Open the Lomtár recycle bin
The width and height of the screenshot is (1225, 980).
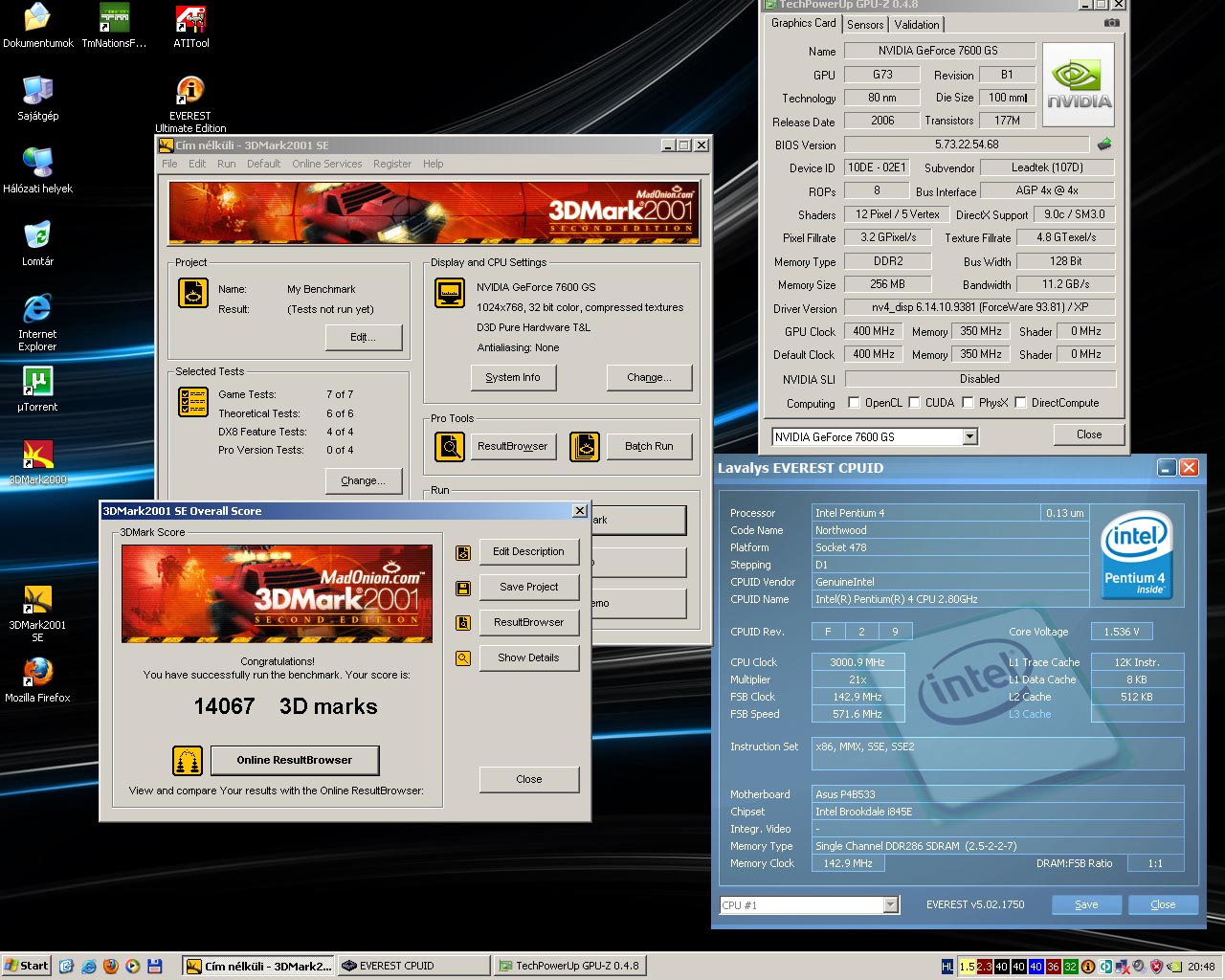pyautogui.click(x=37, y=244)
